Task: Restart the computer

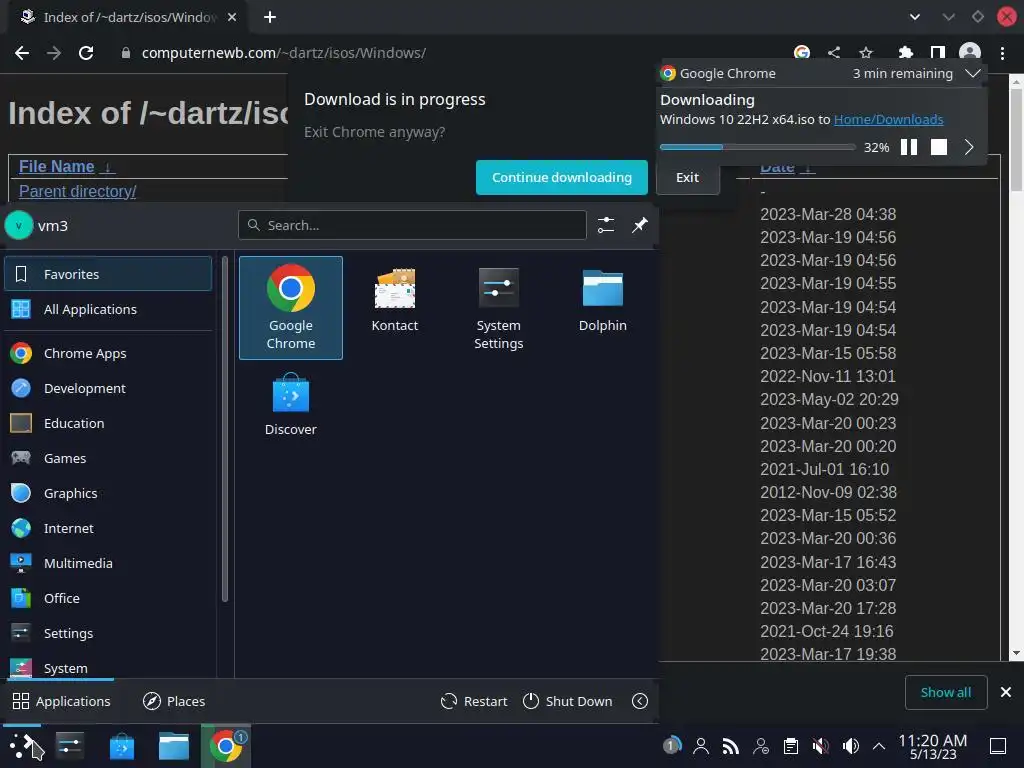Action: (x=474, y=701)
